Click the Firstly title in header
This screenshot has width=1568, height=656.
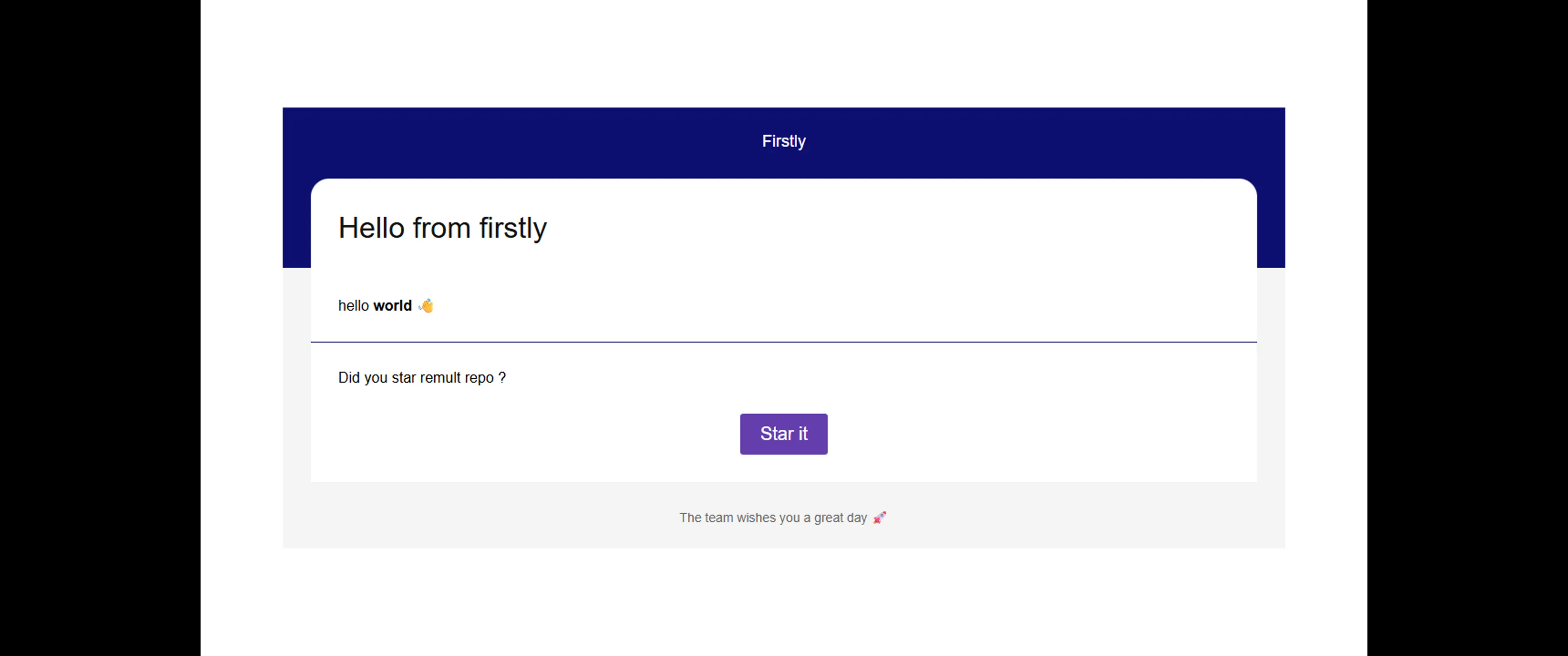coord(784,141)
